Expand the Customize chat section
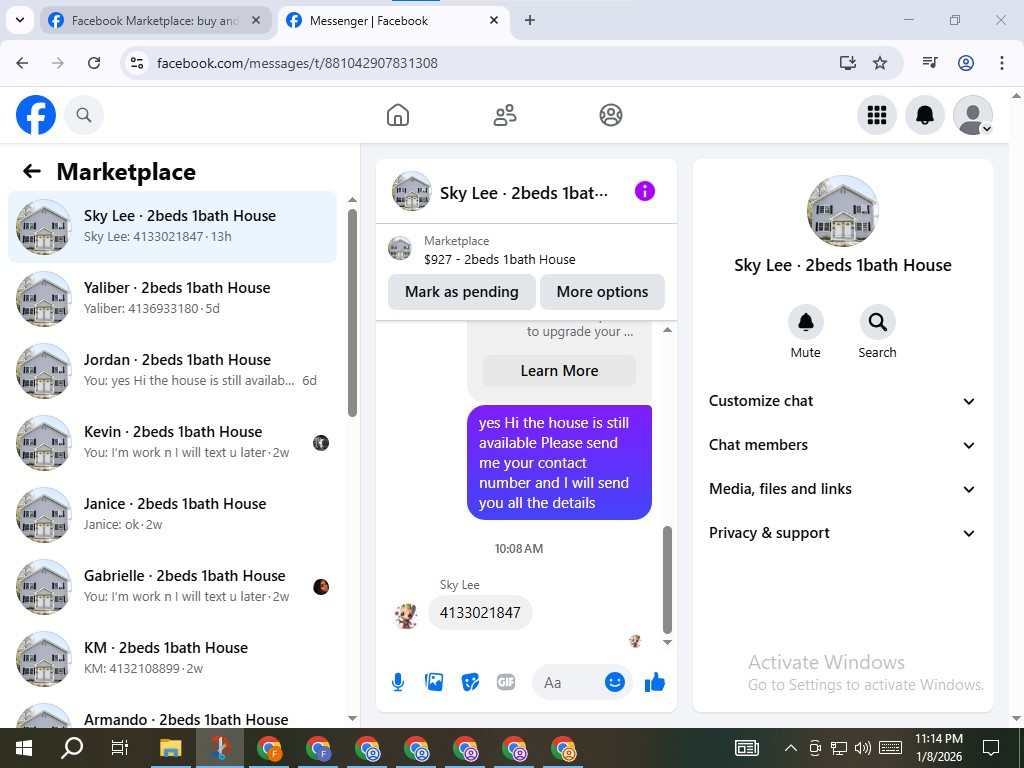The image size is (1024, 768). click(x=842, y=401)
